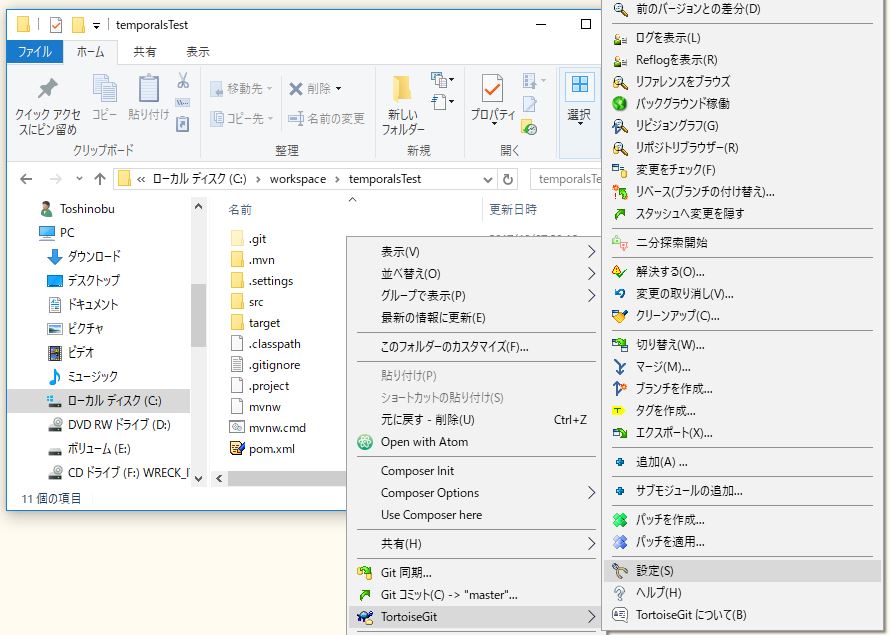
Task: Open TortoiseGit について(B) about icon
Action: pos(620,615)
